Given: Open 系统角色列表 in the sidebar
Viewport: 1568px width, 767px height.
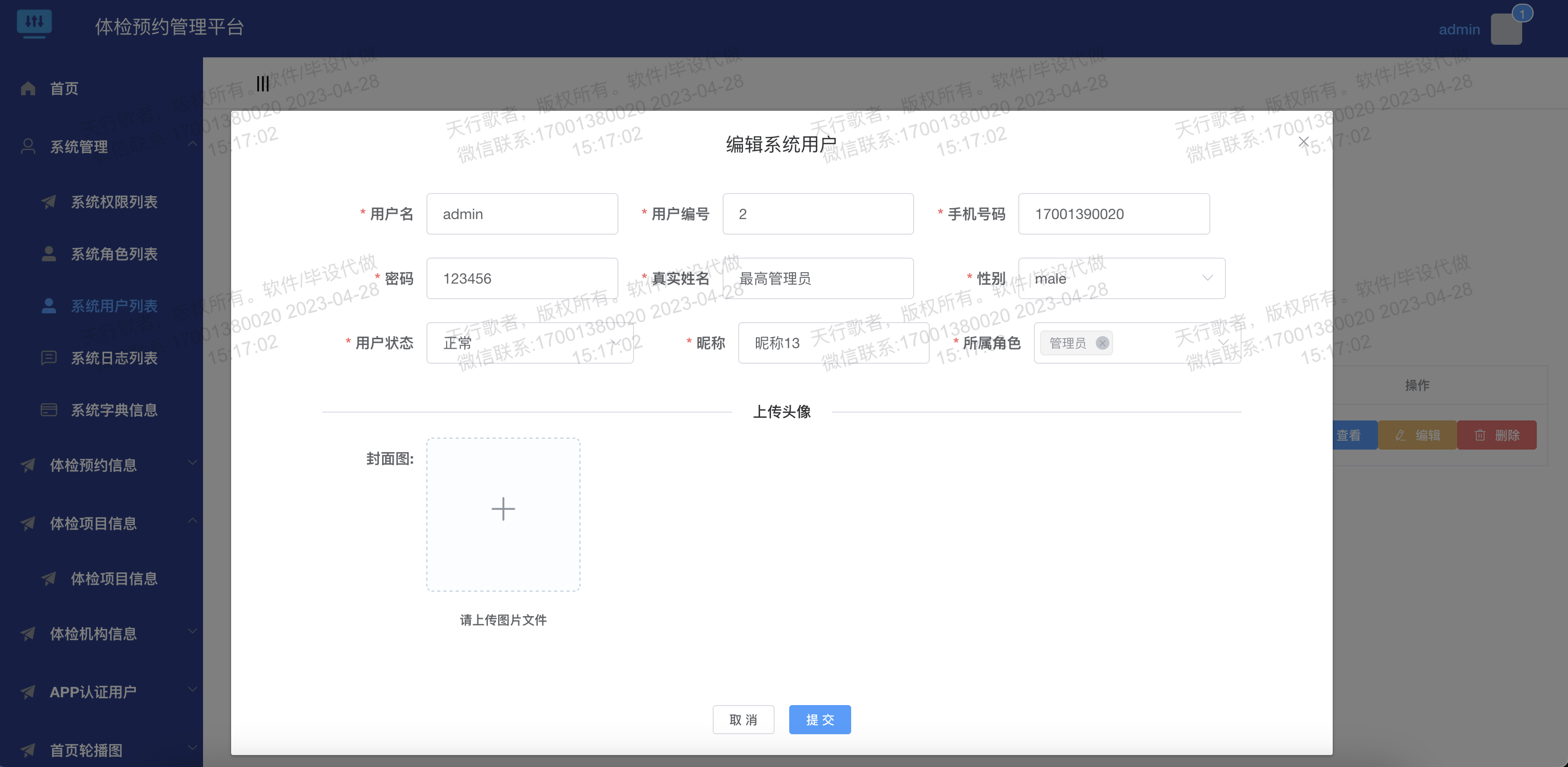Looking at the screenshot, I should point(114,254).
